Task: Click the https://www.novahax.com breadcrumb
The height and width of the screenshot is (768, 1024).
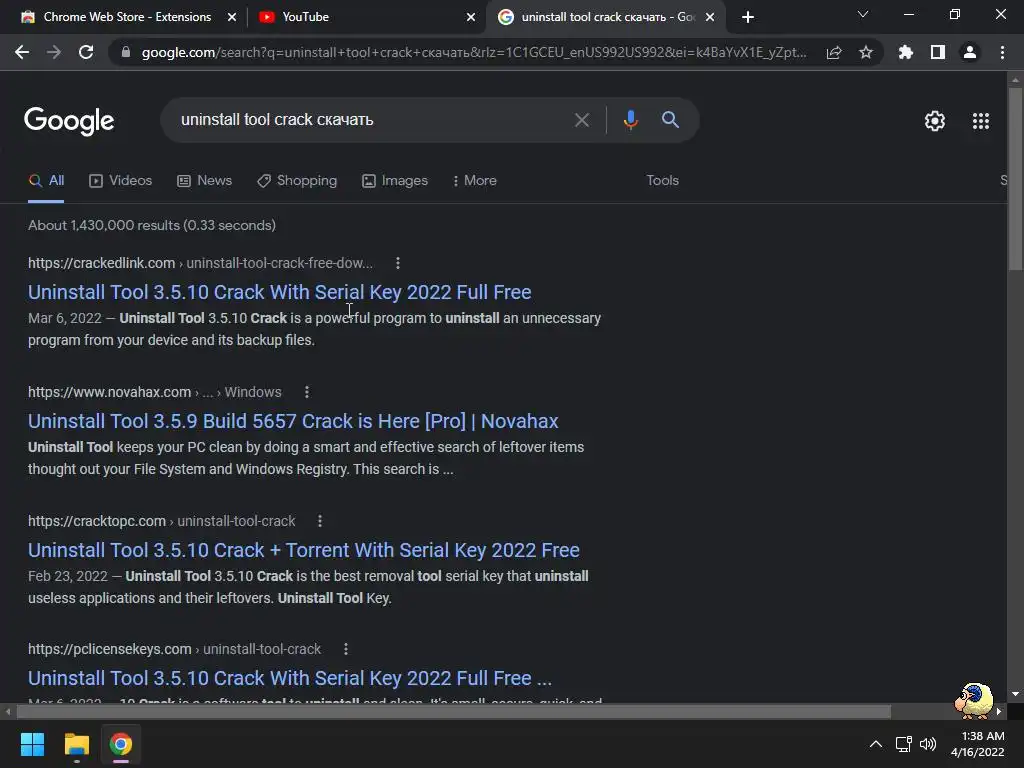Action: point(109,392)
